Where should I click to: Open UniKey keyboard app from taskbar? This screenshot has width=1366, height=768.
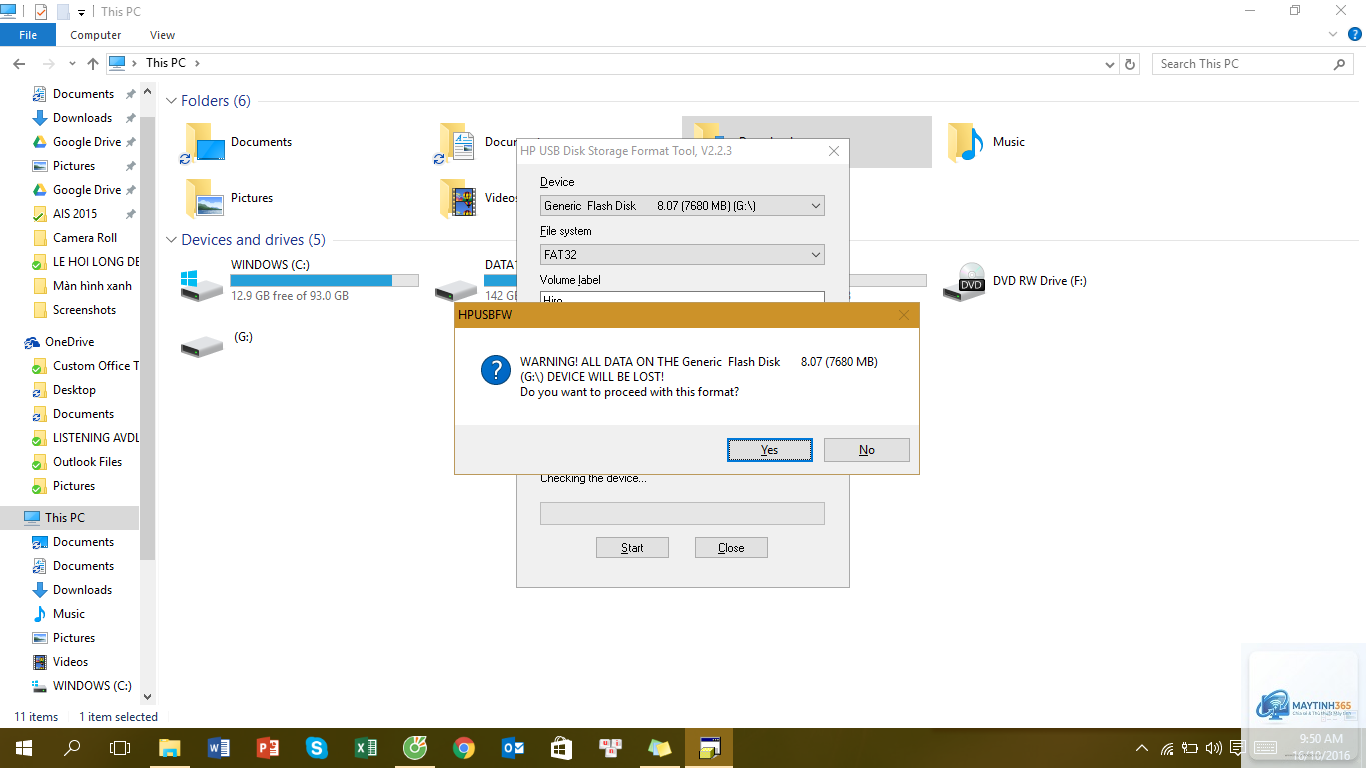pos(611,748)
